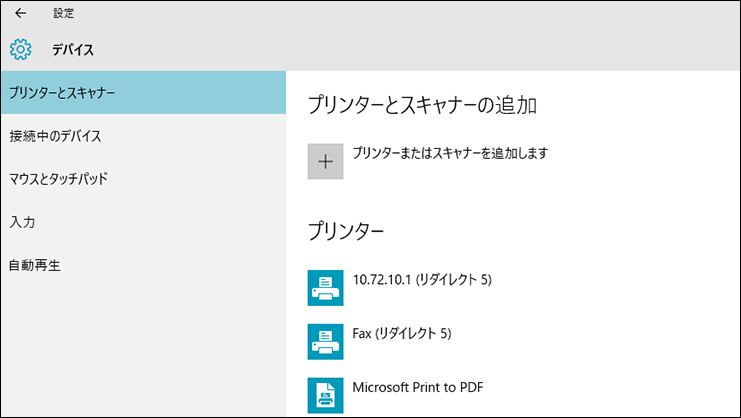741x418 pixels.
Task: Click the デバイス page header text
Action: tap(73, 50)
